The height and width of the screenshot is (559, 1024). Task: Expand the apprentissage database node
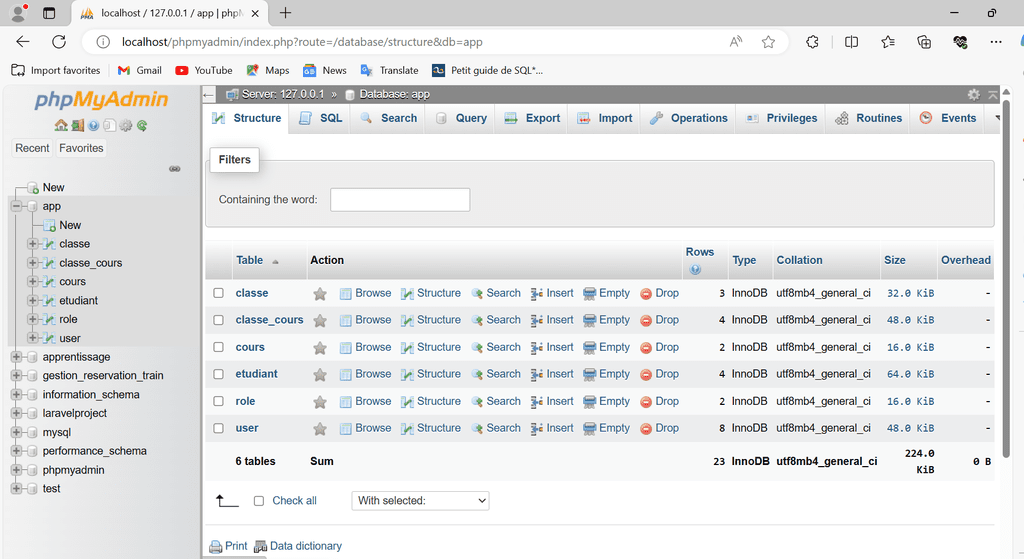(x=16, y=357)
